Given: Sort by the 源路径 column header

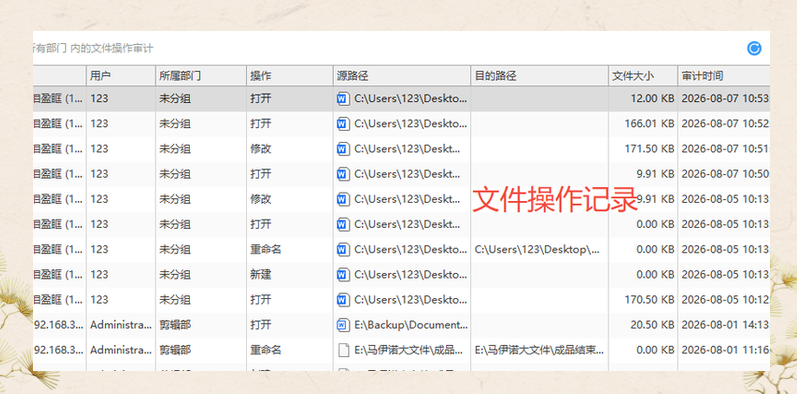Looking at the screenshot, I should pos(402,76).
